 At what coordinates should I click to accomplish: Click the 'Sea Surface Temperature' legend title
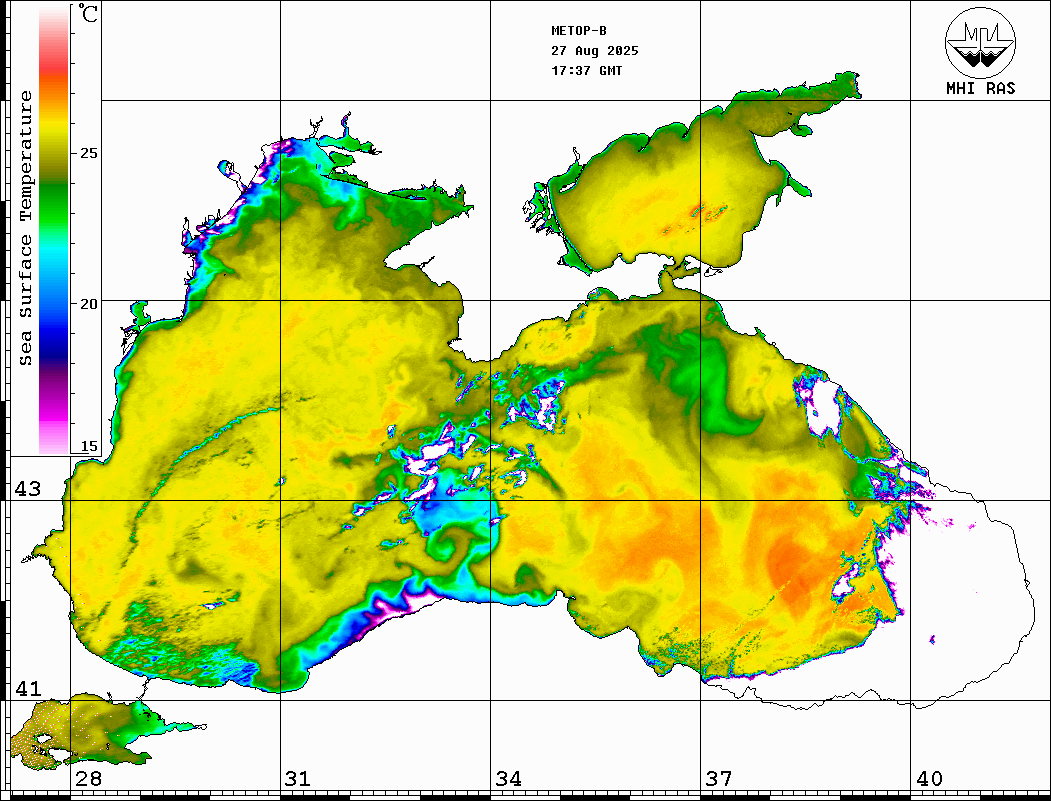click(25, 228)
